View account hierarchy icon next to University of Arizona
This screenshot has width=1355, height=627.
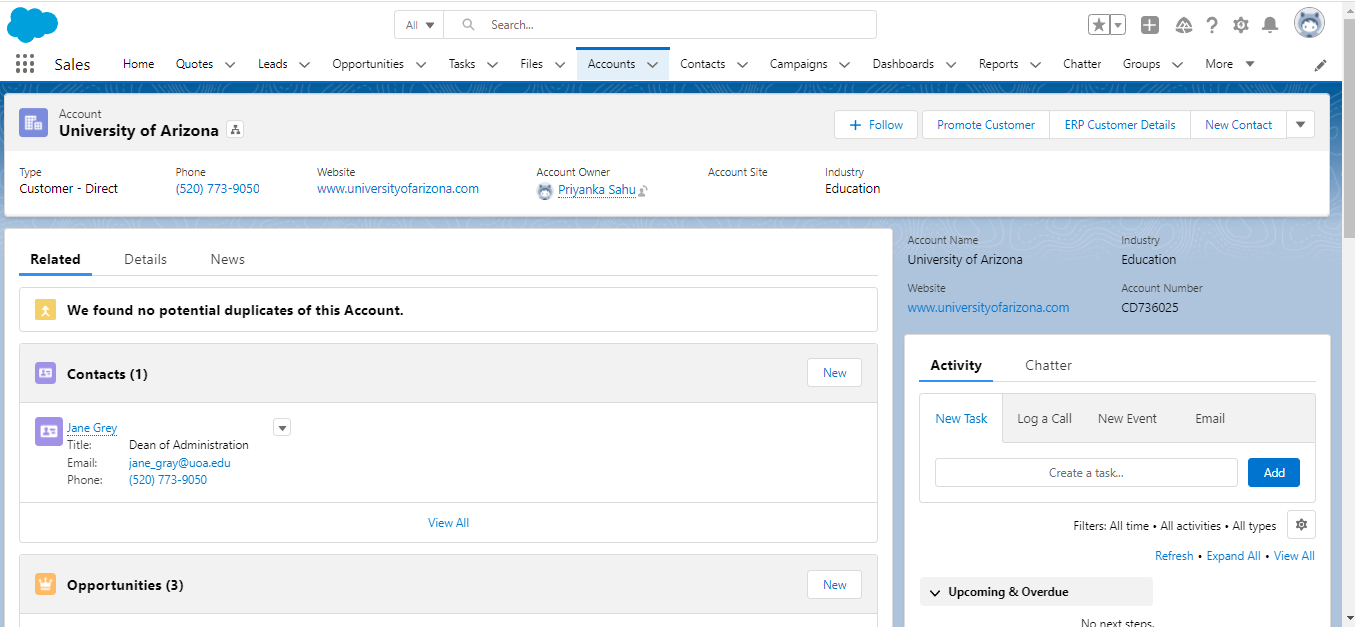pos(235,130)
